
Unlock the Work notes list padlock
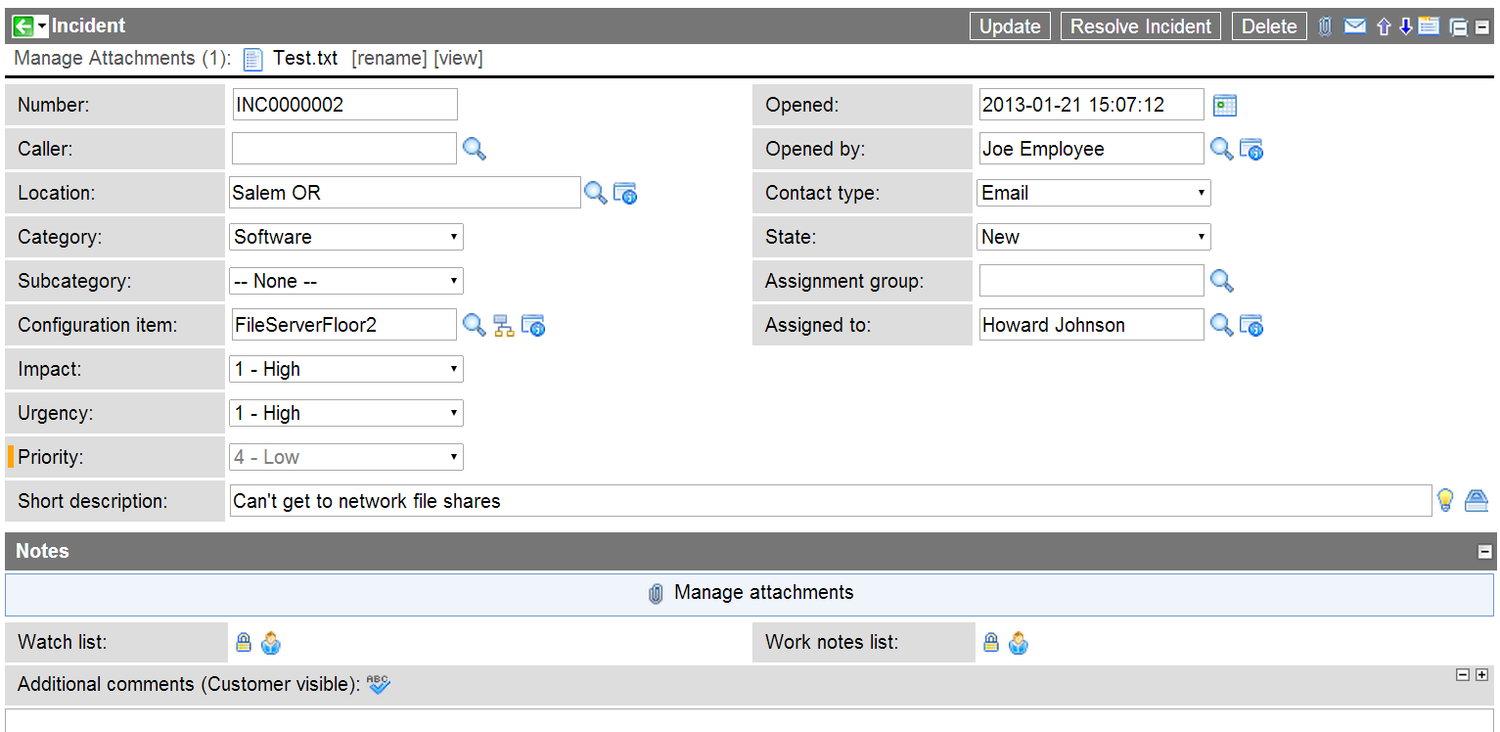click(990, 642)
